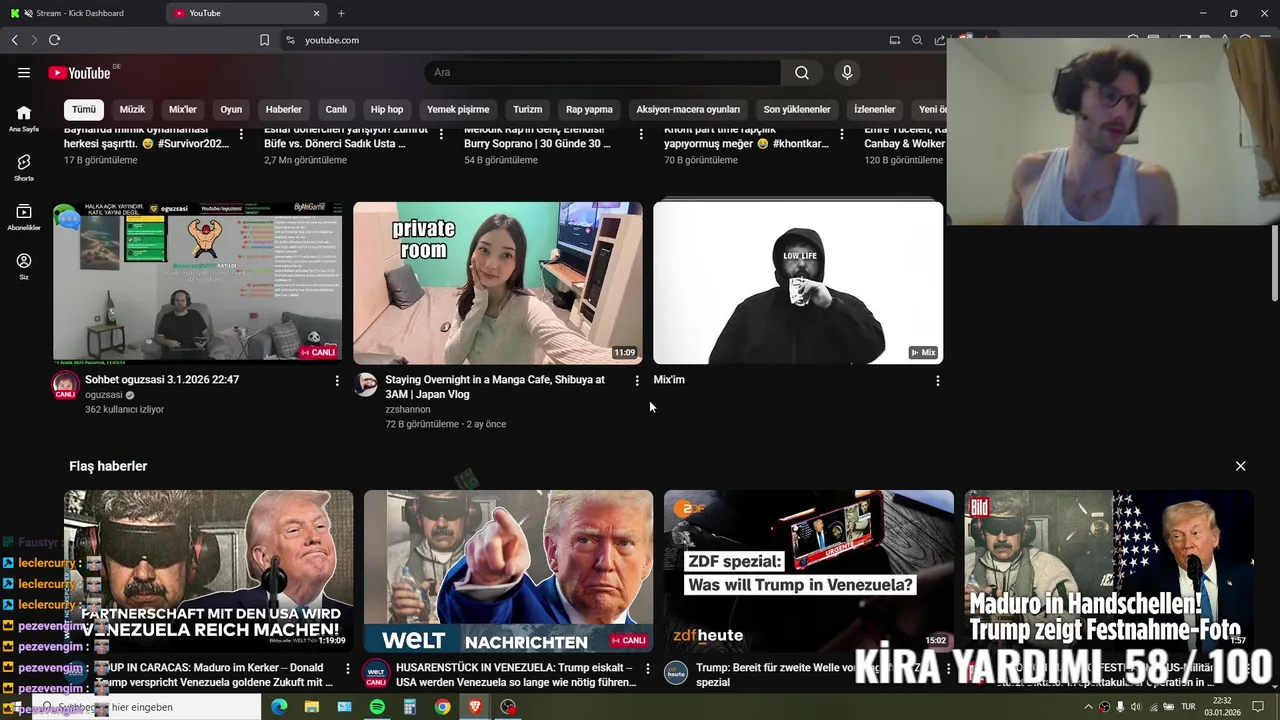Image resolution: width=1280 pixels, height=720 pixels.
Task: Focus the YouTube Ara search field
Action: (603, 72)
